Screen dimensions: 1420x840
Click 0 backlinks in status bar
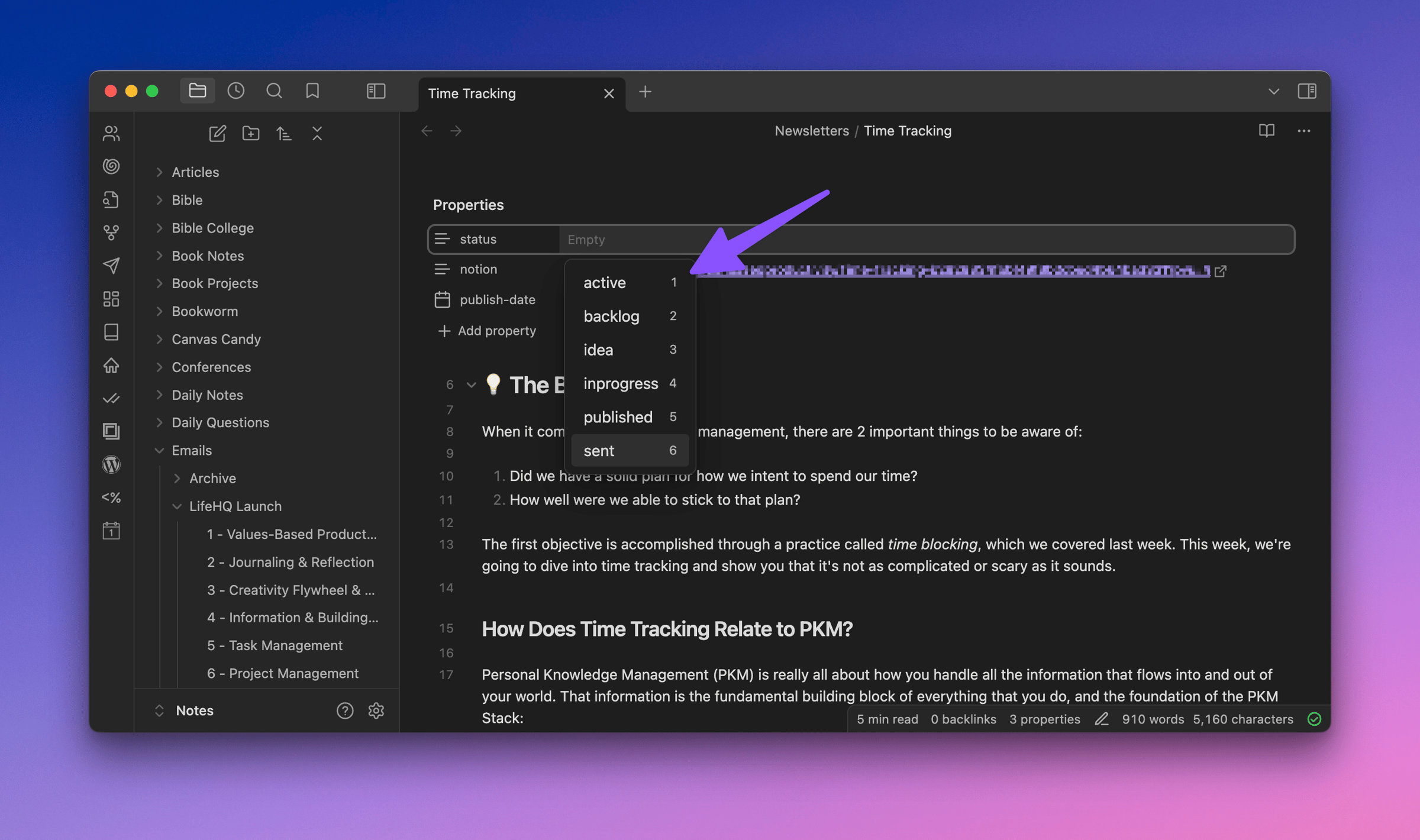coord(963,719)
